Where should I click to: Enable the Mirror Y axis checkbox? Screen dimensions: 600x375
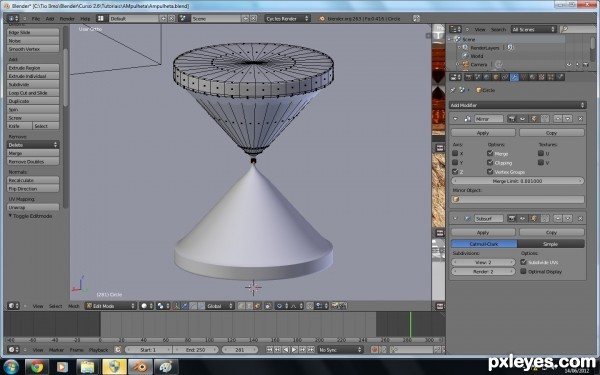[455, 162]
